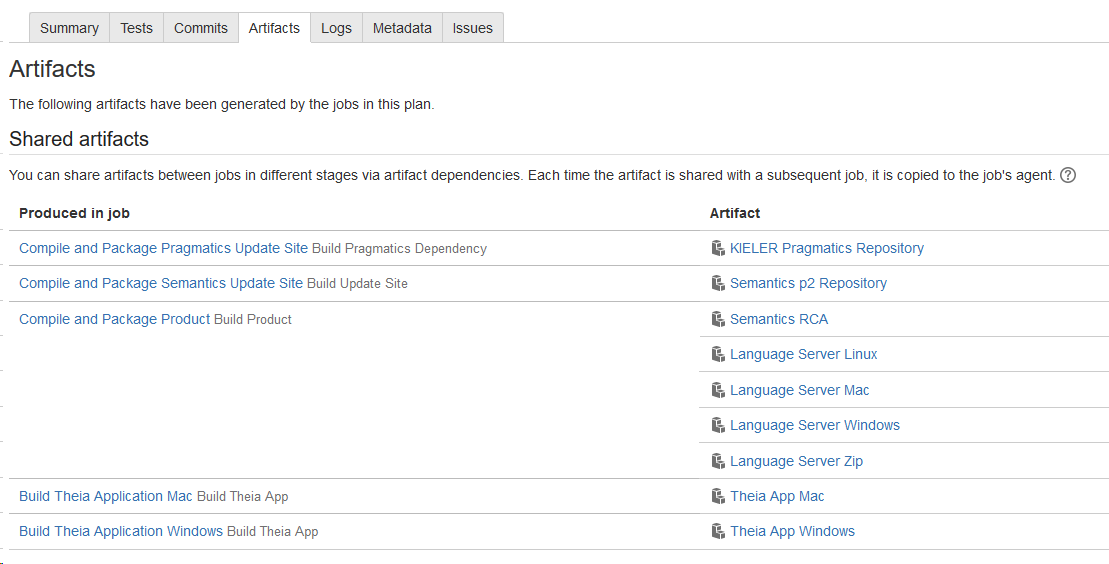
Task: Go to the Commits tab
Action: click(201, 28)
